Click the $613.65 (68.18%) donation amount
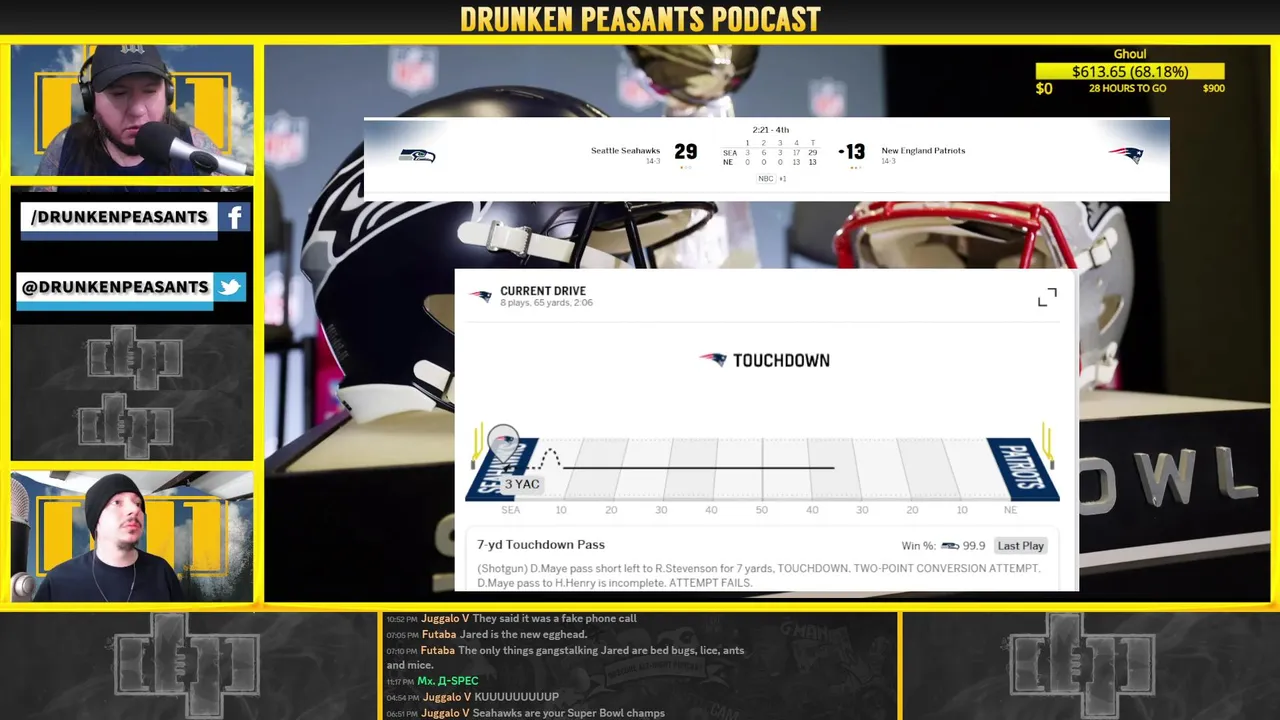This screenshot has height=720, width=1280. [x=1130, y=72]
